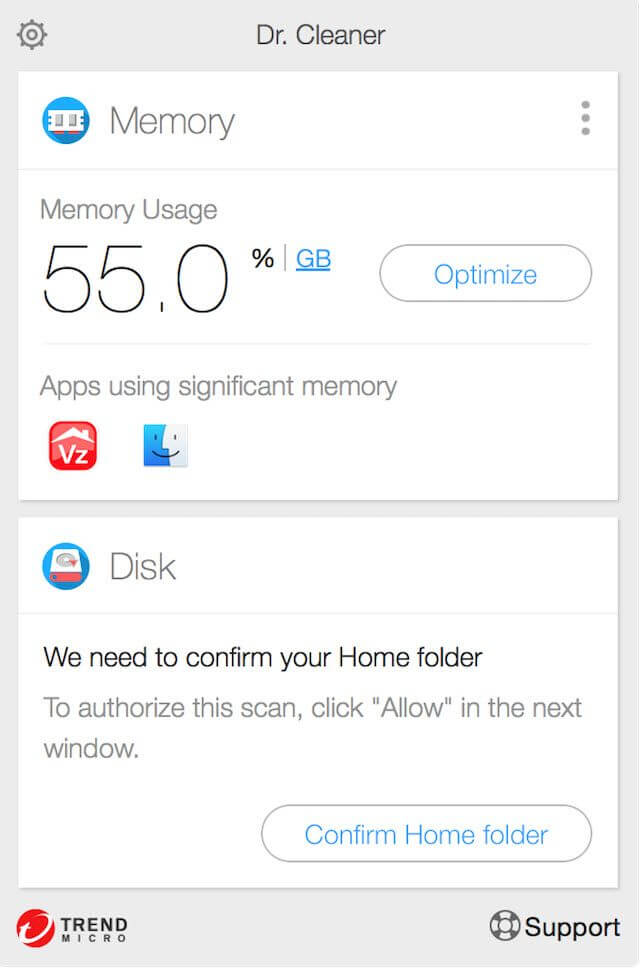Click Apps using significant memory label
Screen dimensions: 640x971
point(218,387)
